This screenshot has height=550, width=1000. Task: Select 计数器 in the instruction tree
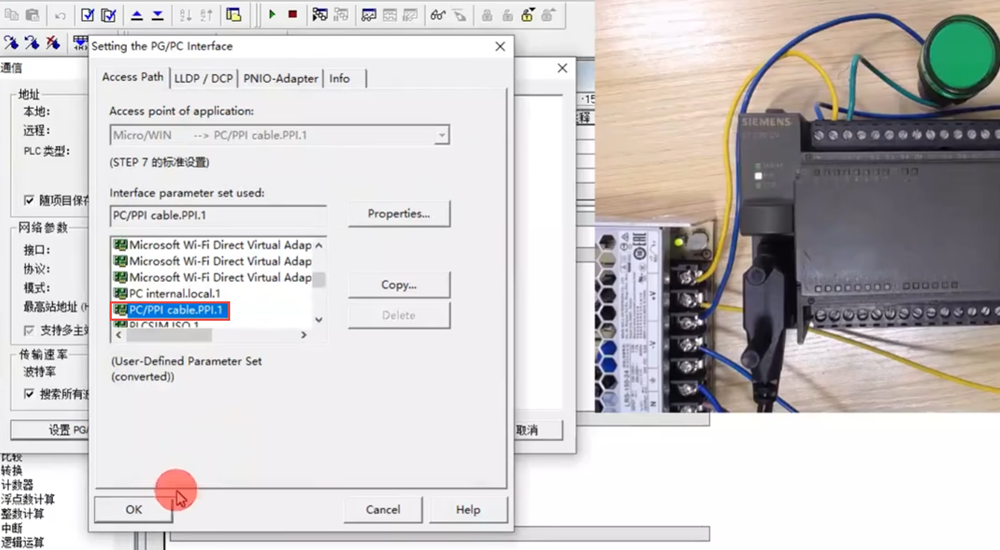click(x=17, y=485)
